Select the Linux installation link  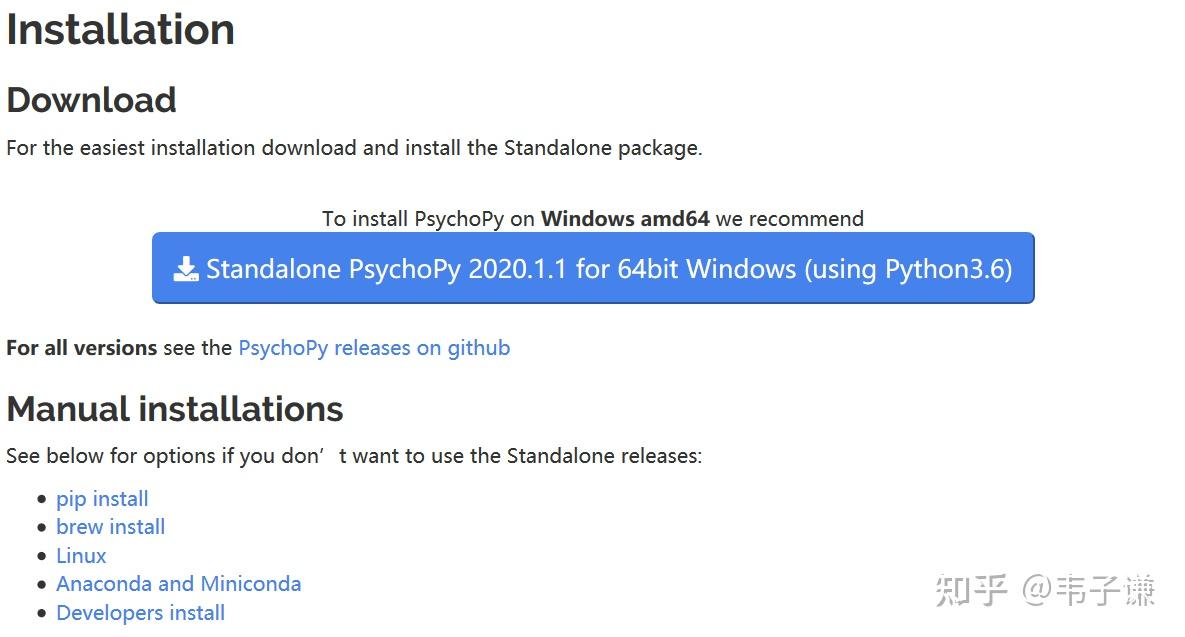tap(81, 556)
